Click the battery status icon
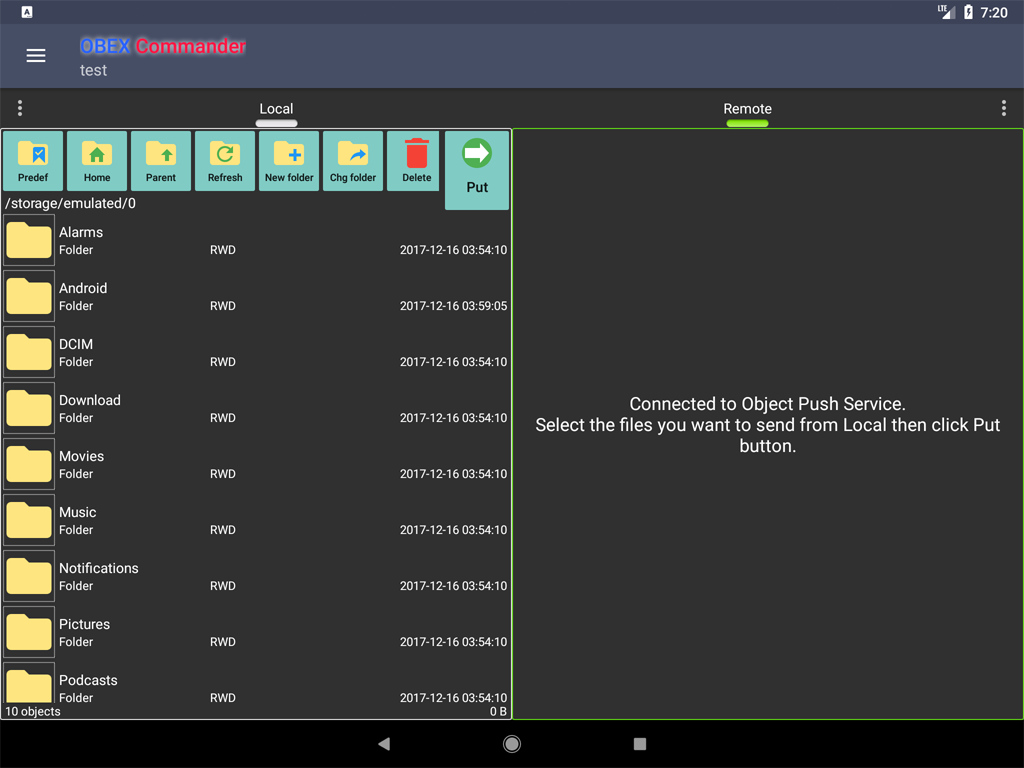The image size is (1024, 768). [x=968, y=12]
